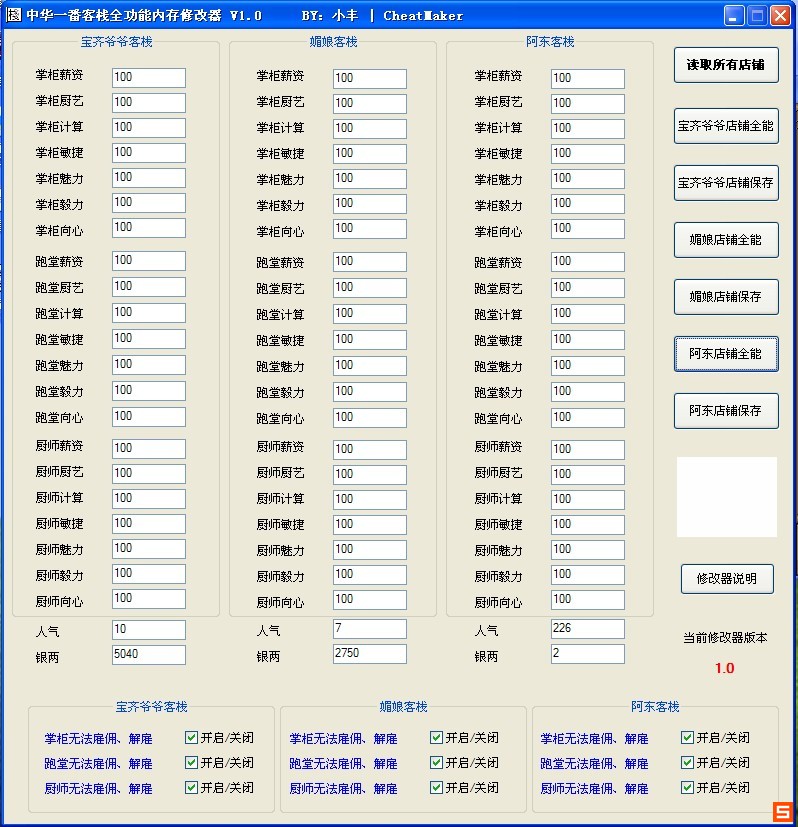Open the 修改器说明 trainer instructions
The height and width of the screenshot is (827, 798).
pyautogui.click(x=727, y=578)
